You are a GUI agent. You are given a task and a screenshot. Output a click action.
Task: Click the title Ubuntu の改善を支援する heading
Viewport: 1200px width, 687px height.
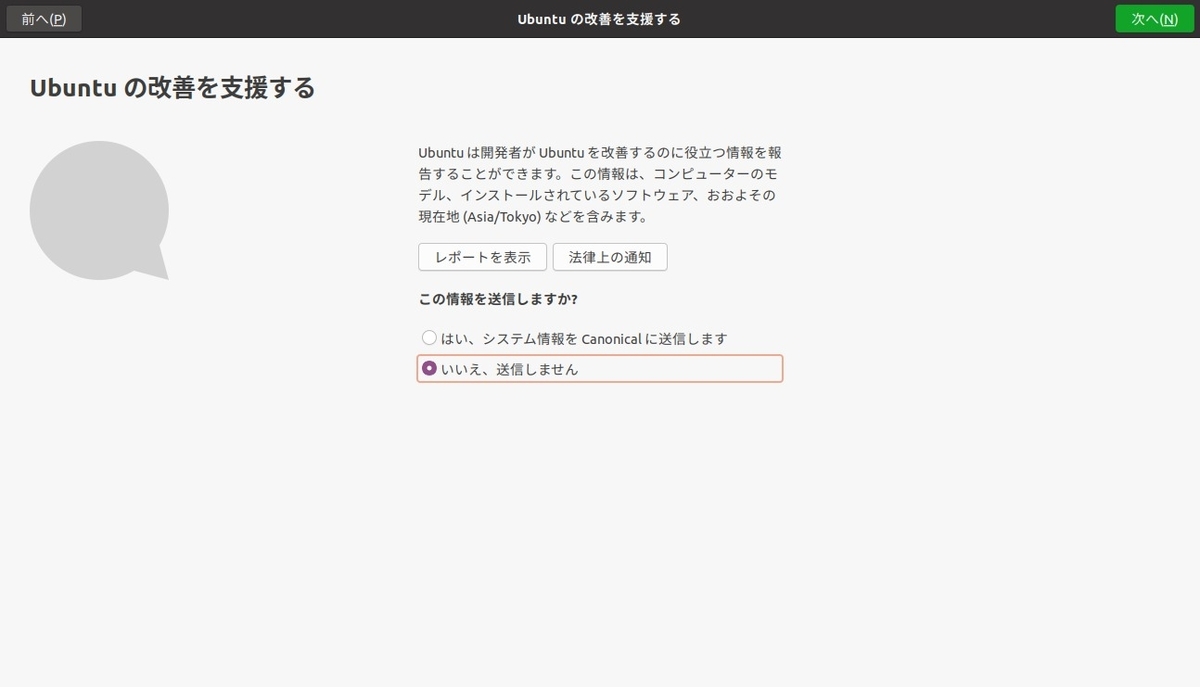click(171, 87)
